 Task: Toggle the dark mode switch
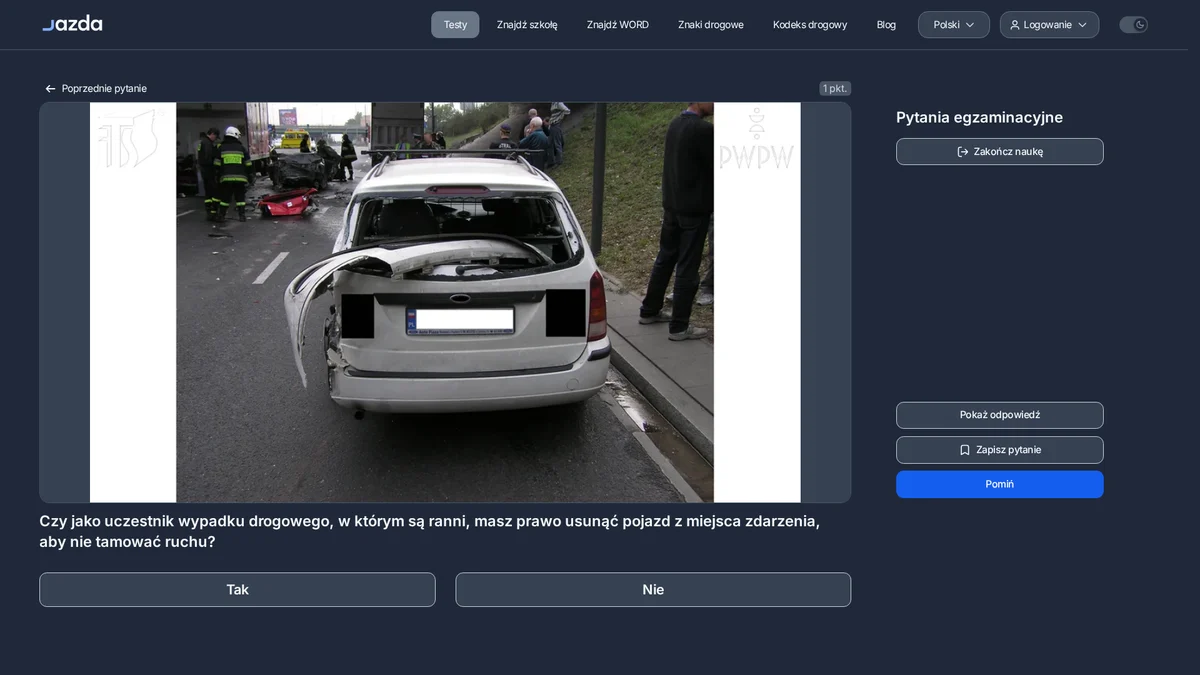(1133, 25)
